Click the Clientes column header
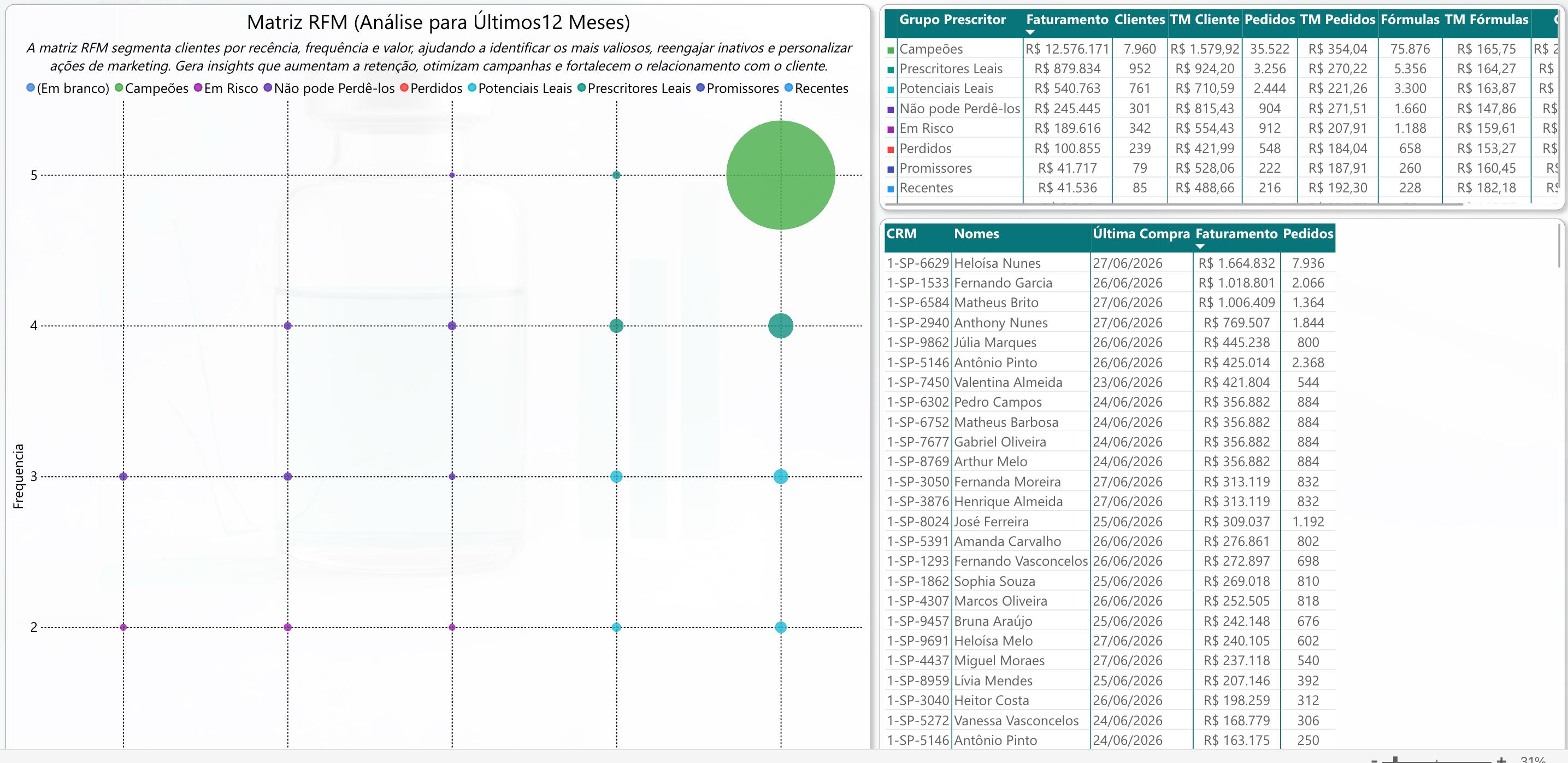This screenshot has height=763, width=1568. coord(1140,20)
